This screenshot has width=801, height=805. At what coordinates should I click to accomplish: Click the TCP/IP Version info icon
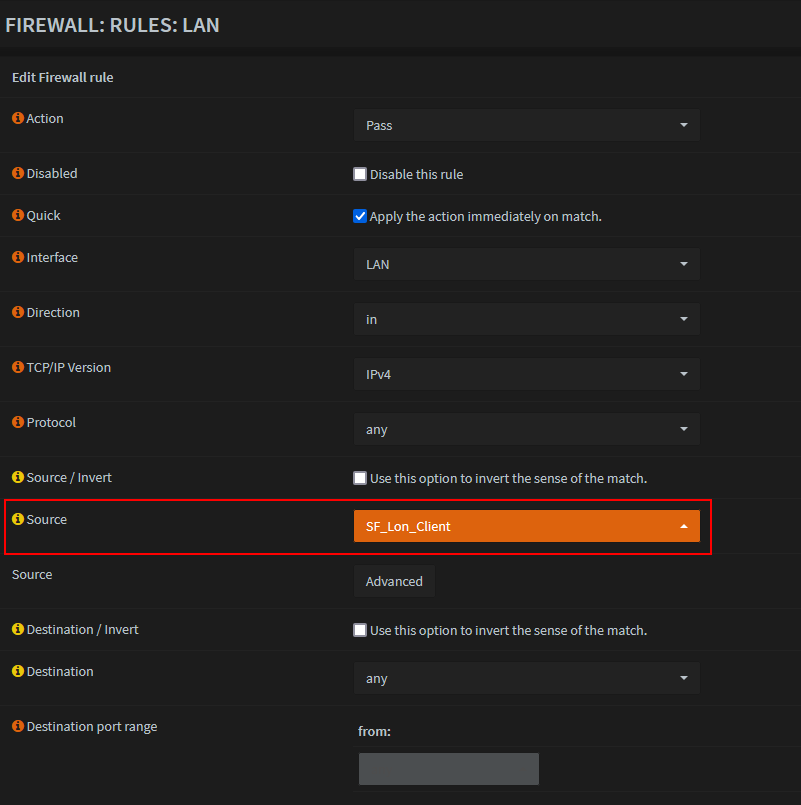(17, 368)
